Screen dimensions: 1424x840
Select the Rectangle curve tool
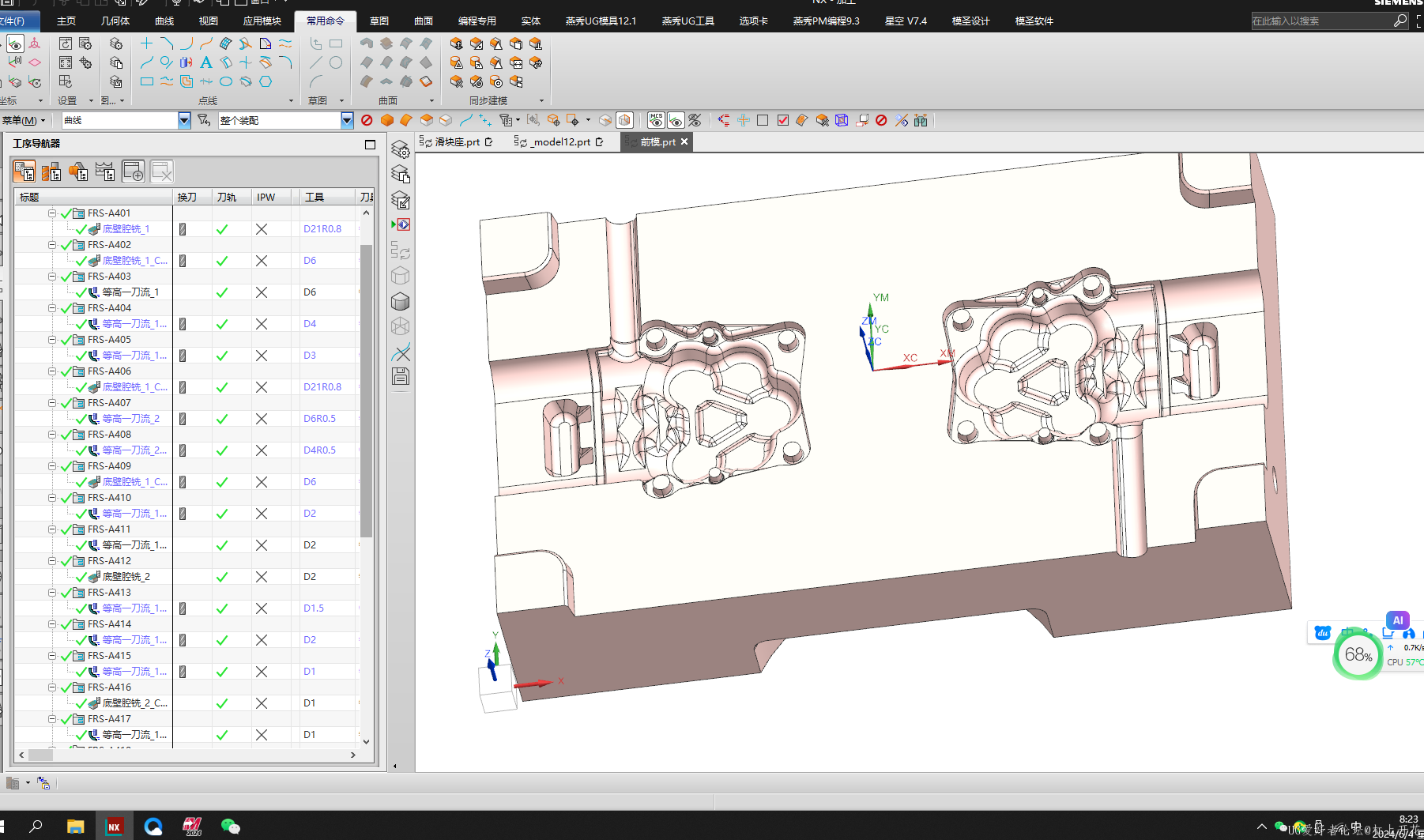click(x=146, y=81)
